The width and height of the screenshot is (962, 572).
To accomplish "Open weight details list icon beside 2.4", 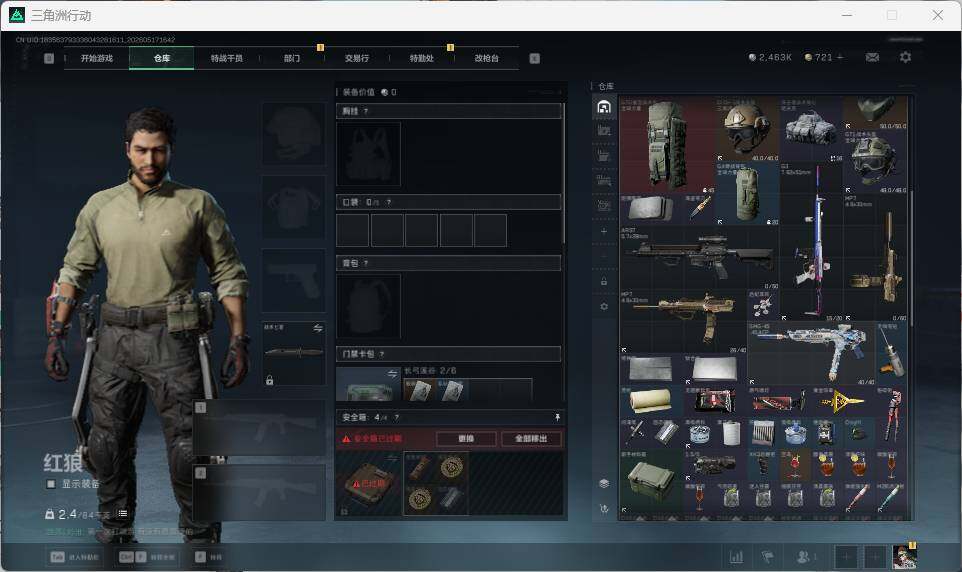I will click(123, 513).
